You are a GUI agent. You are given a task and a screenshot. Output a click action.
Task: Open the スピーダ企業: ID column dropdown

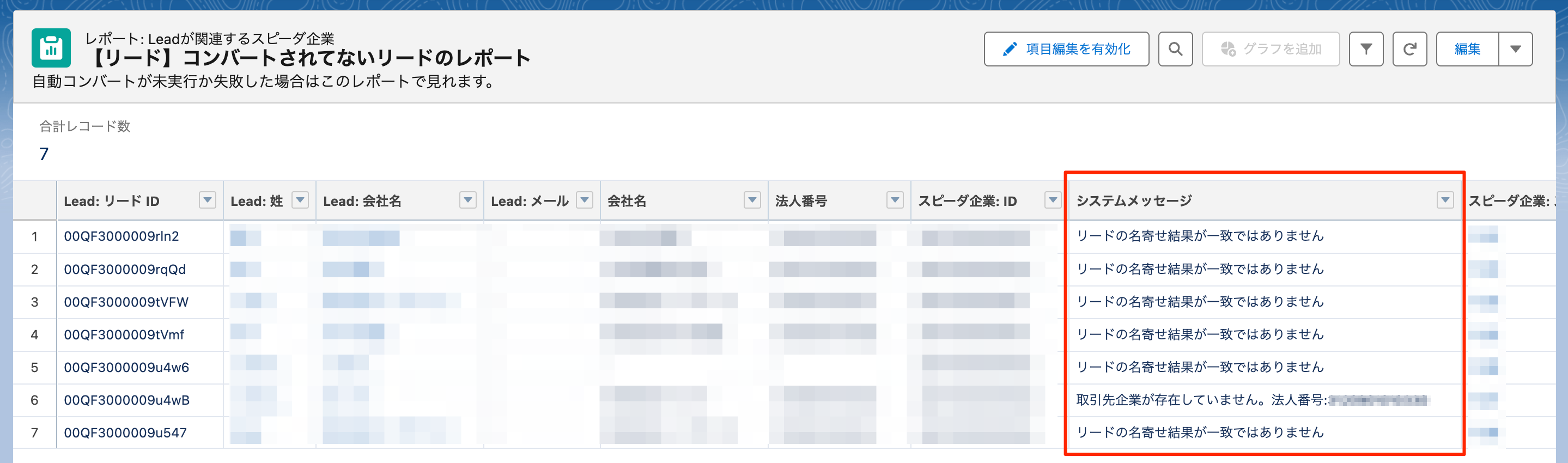point(1053,199)
